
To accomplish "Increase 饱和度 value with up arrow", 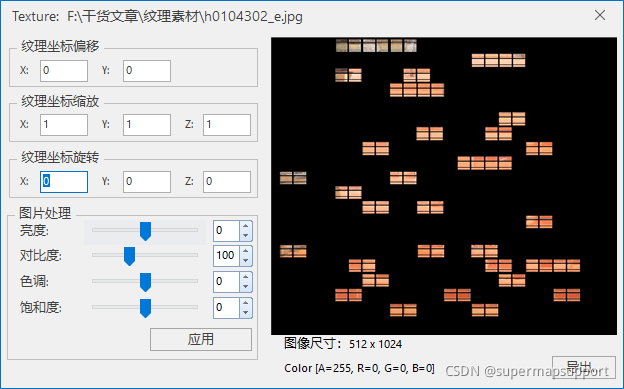I will 246,303.
